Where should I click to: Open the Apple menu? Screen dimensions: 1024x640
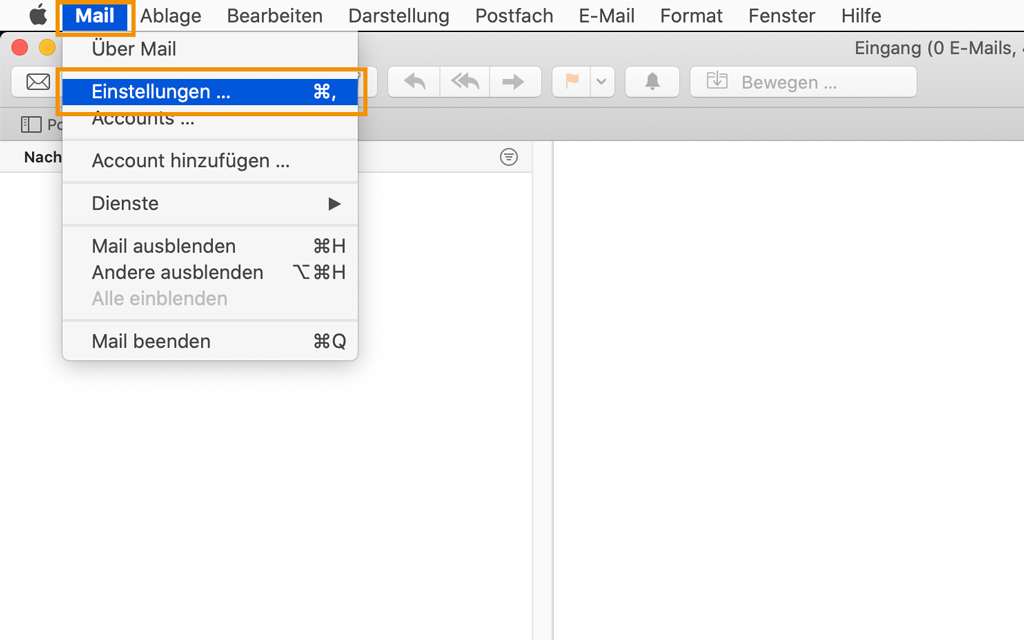click(38, 15)
